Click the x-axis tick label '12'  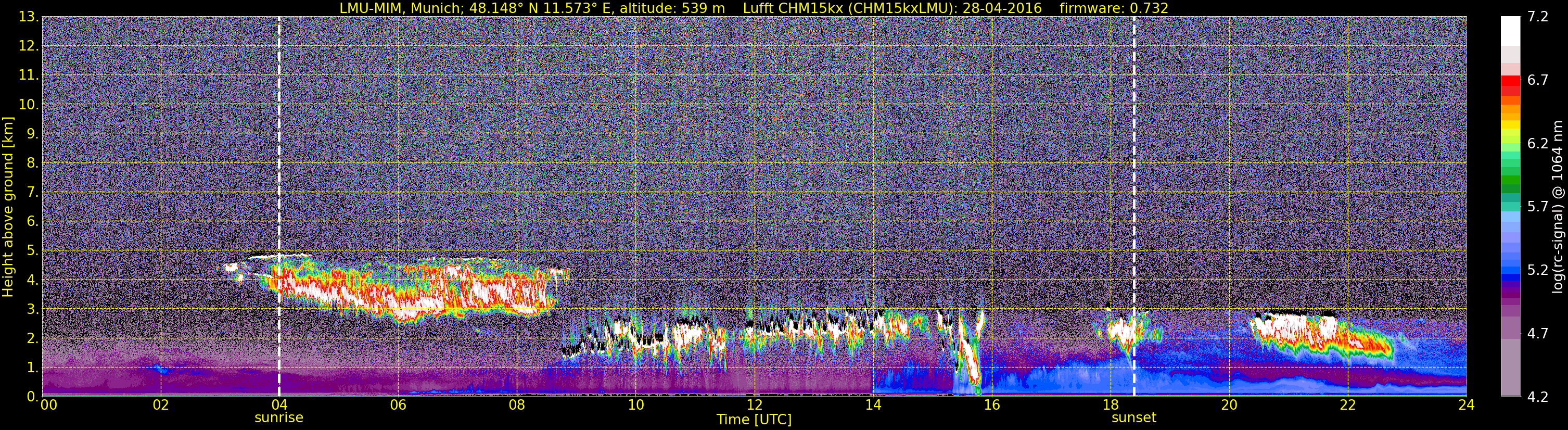pyautogui.click(x=754, y=405)
